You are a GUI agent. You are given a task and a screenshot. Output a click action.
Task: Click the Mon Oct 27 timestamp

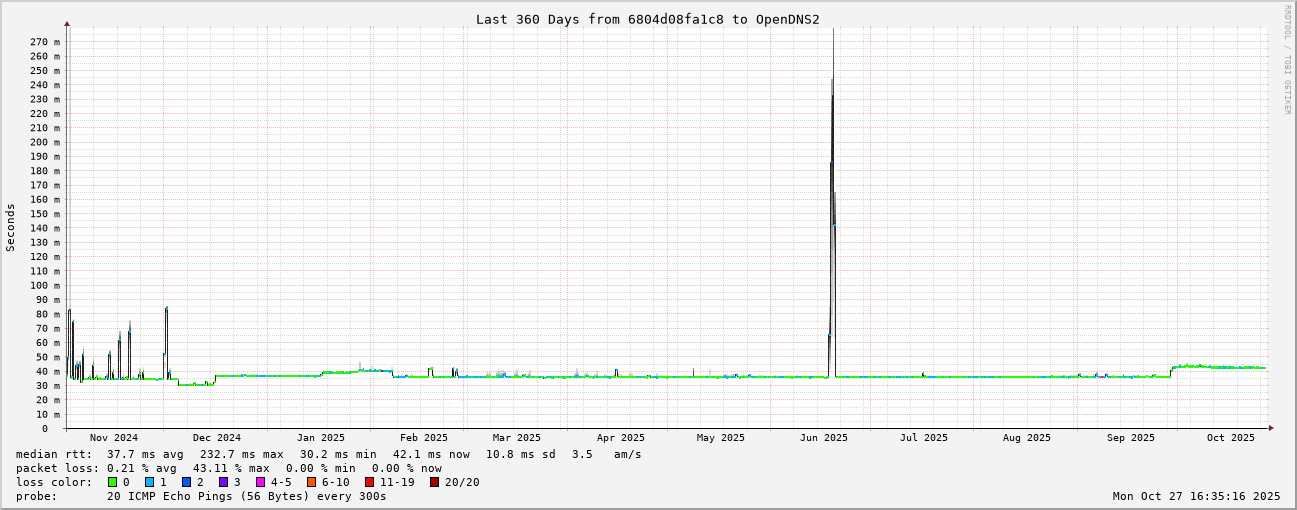click(x=1196, y=496)
